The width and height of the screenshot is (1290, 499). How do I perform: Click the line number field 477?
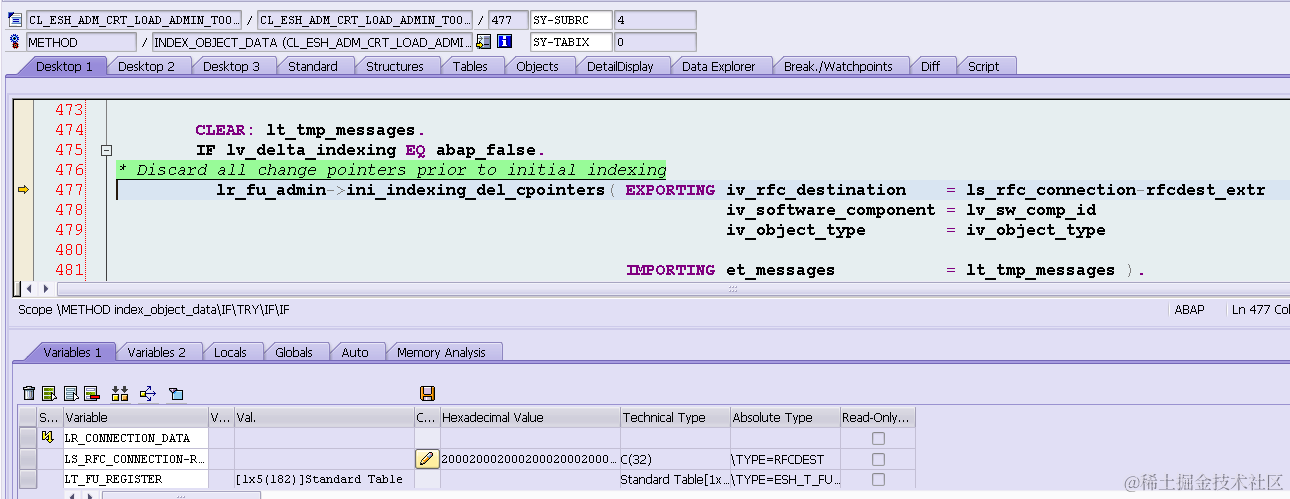[x=508, y=20]
